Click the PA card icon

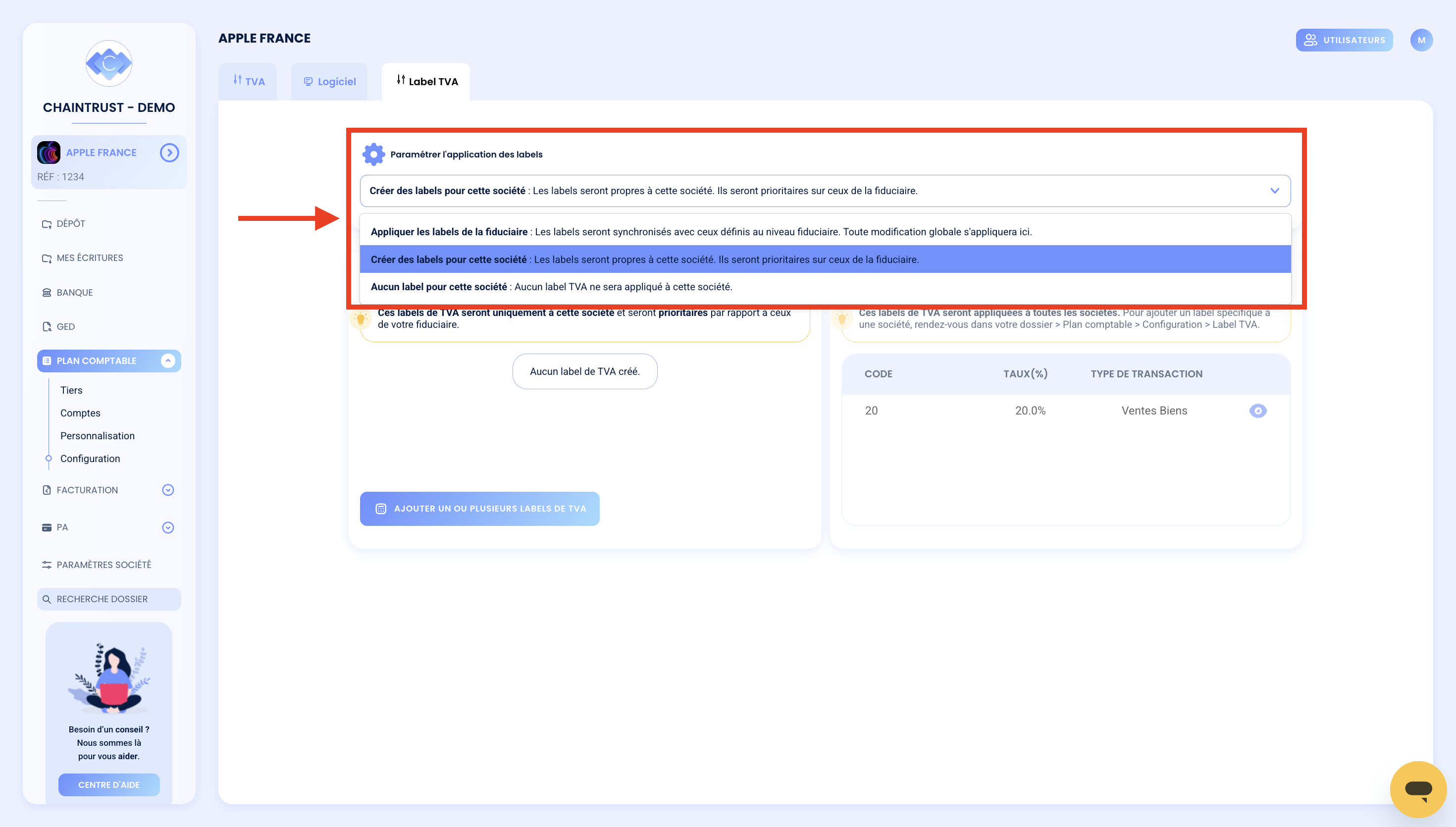pos(47,528)
